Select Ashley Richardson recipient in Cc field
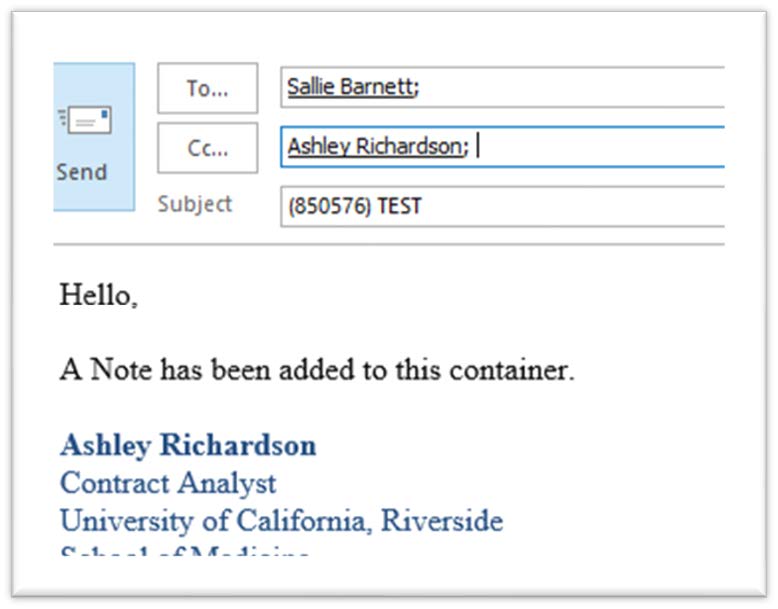Image resolution: width=778 pixels, height=609 pixels. (375, 147)
